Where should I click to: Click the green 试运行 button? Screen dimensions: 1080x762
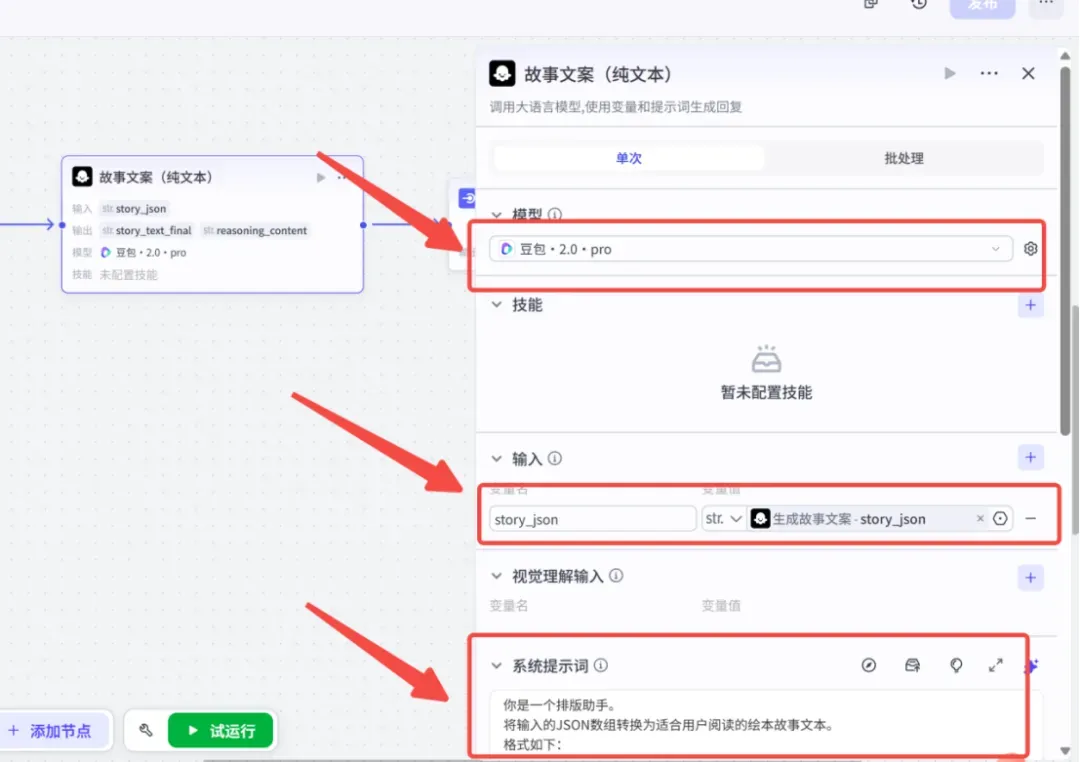220,730
